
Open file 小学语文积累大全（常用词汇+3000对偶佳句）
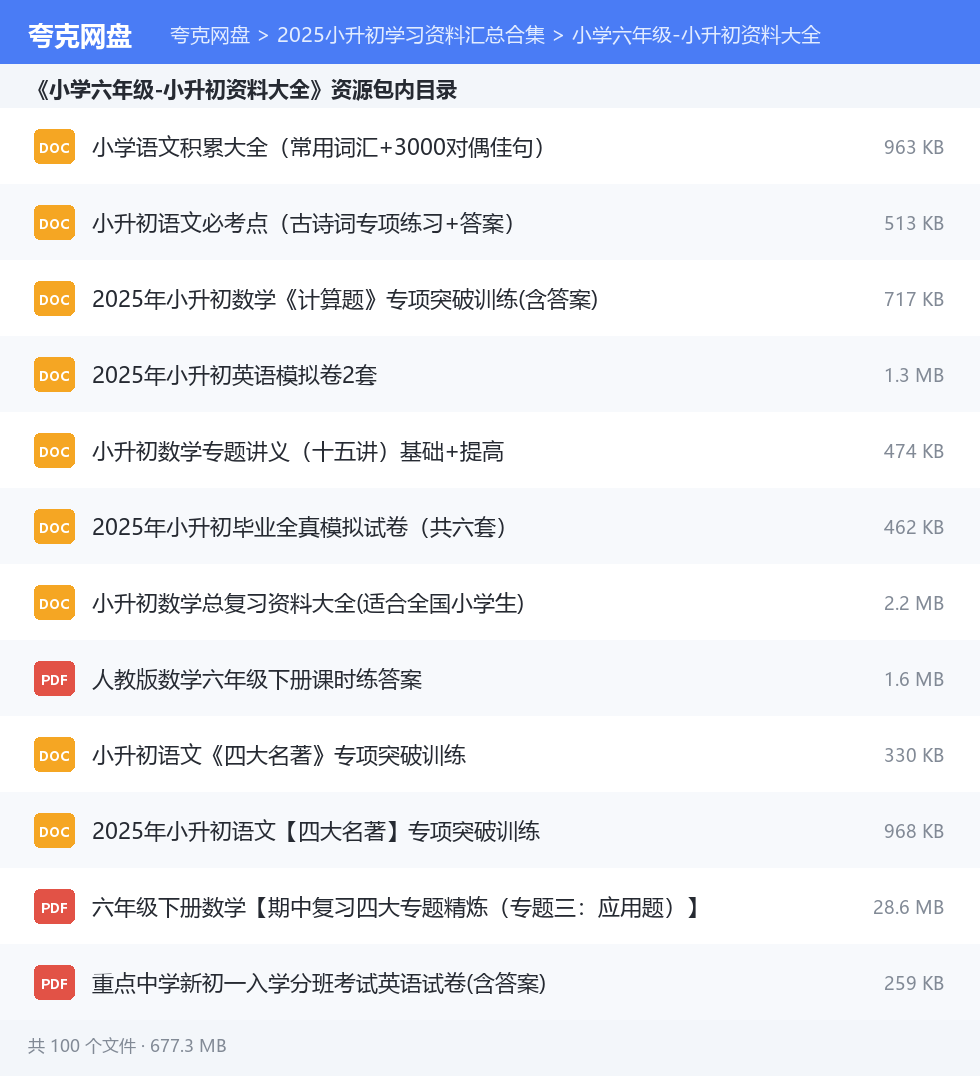tap(318, 147)
